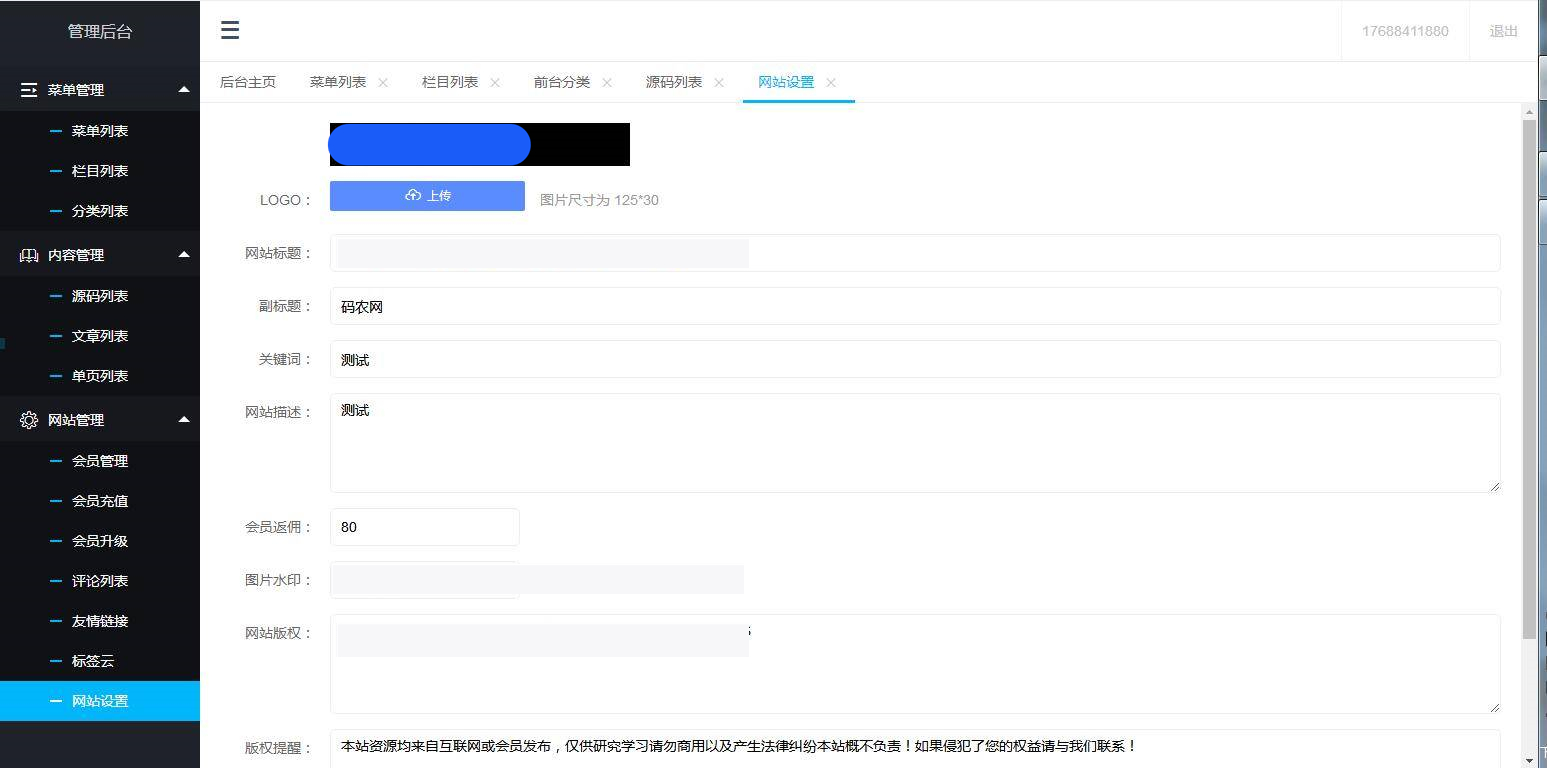Click the 上传 upload button

tap(427, 195)
